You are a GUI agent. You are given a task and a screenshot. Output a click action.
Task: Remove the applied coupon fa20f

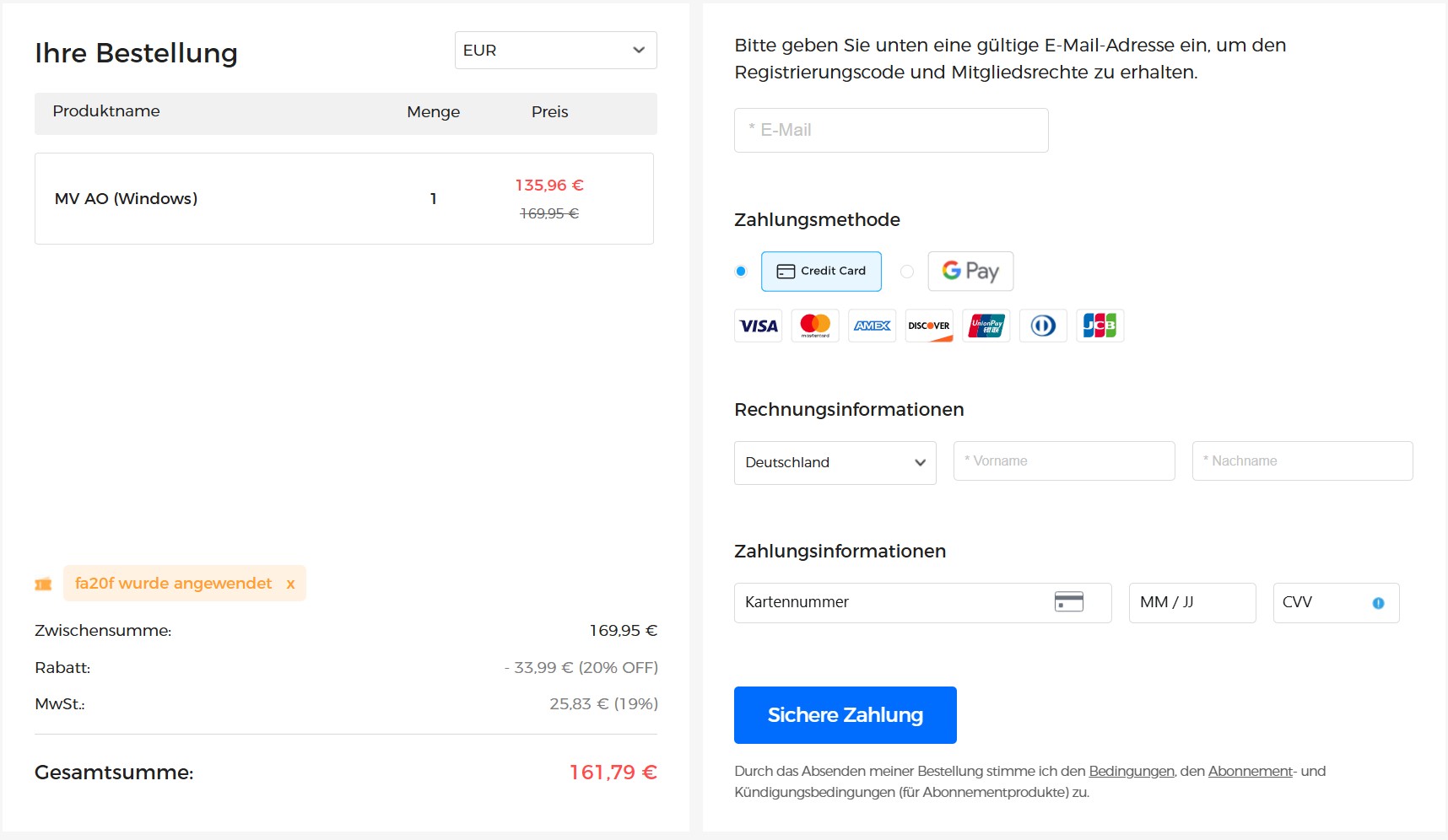pos(290,583)
